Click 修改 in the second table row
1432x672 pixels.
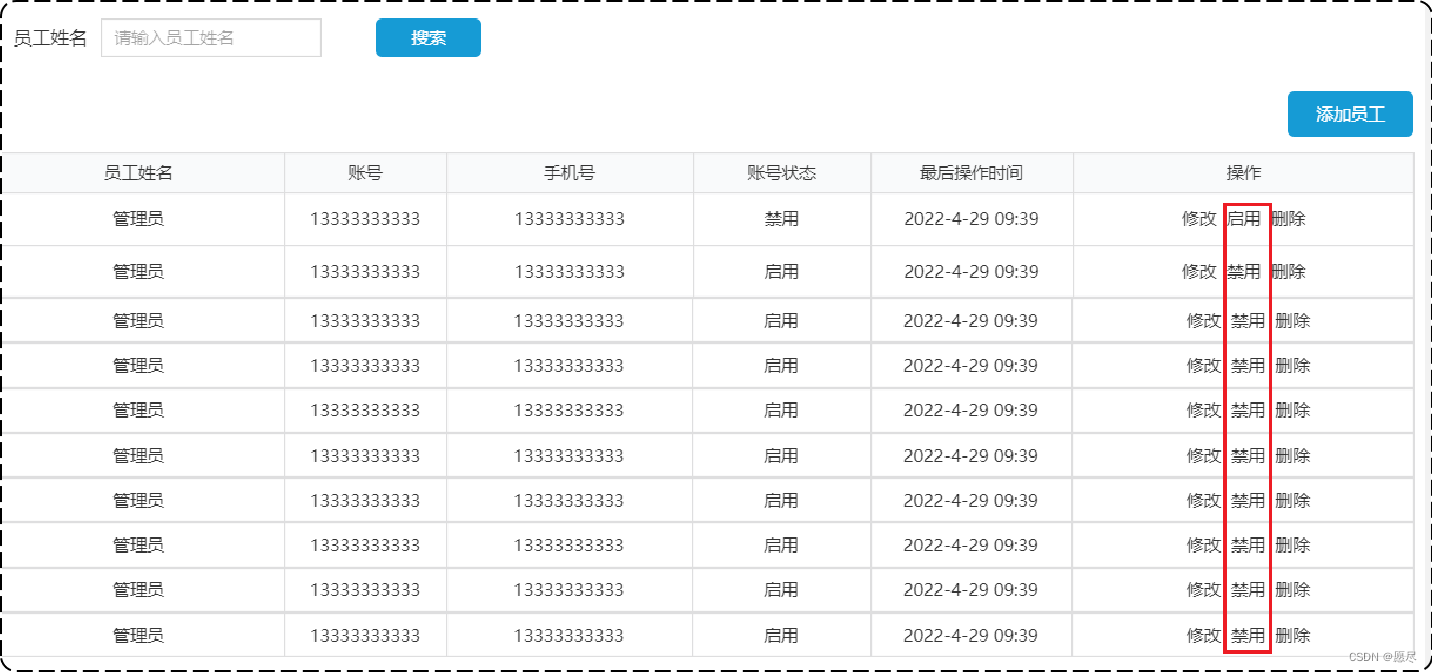click(x=1199, y=271)
